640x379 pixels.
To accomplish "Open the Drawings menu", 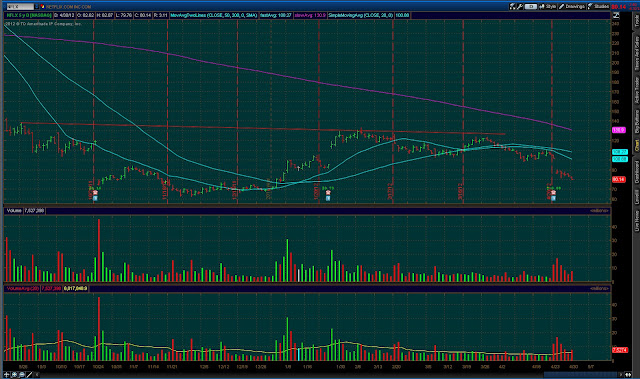I will tap(572, 7).
